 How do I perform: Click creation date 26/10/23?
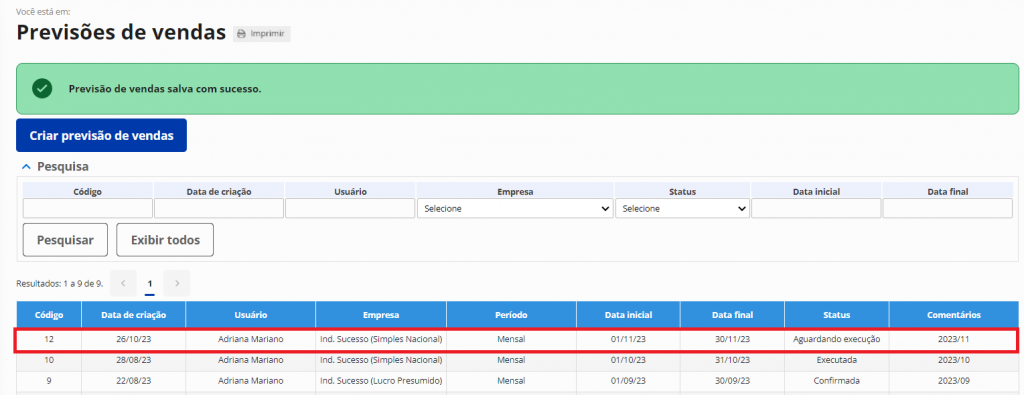133,340
